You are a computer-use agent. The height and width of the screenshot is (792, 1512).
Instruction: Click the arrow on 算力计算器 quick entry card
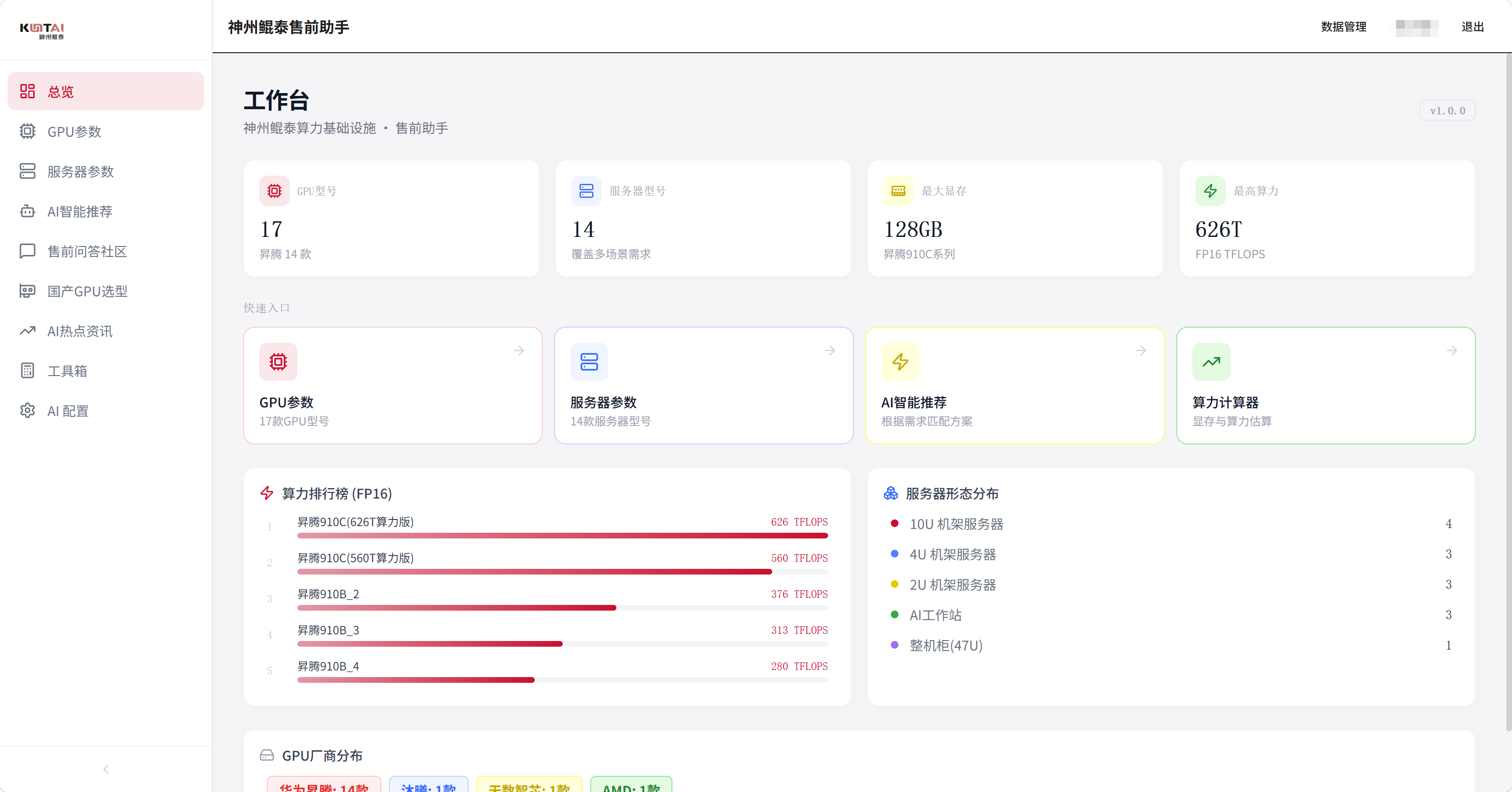(1452, 350)
